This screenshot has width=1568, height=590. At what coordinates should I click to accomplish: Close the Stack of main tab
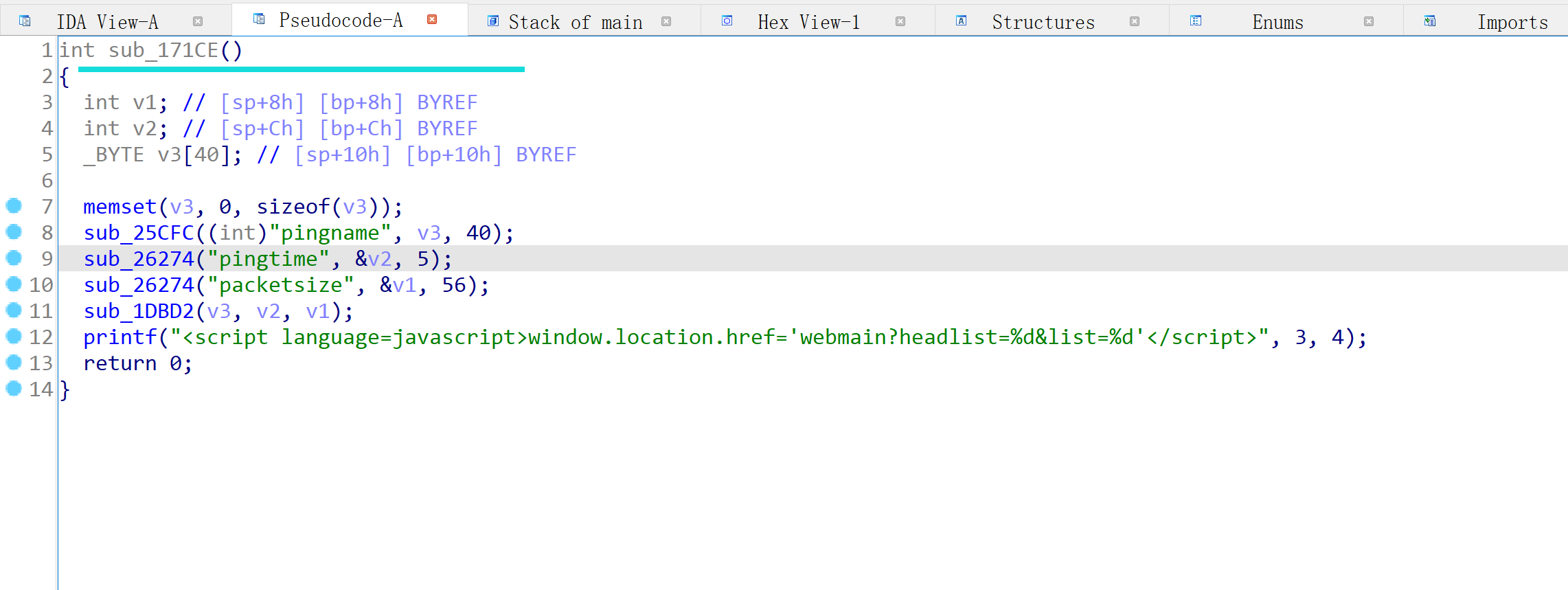pyautogui.click(x=666, y=21)
